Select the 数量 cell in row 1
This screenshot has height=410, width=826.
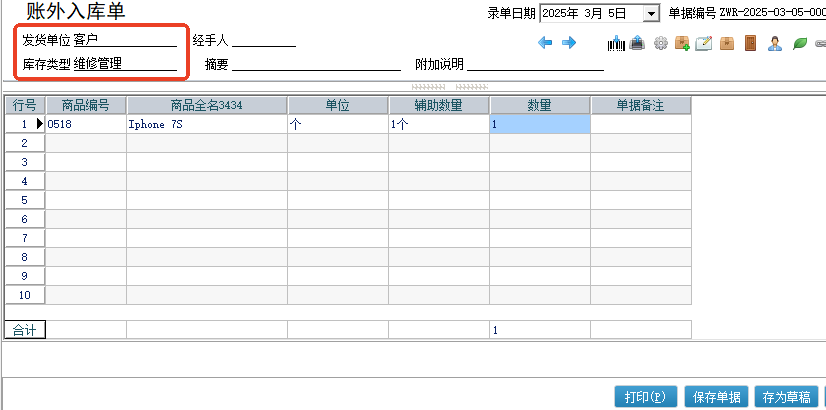pos(539,125)
